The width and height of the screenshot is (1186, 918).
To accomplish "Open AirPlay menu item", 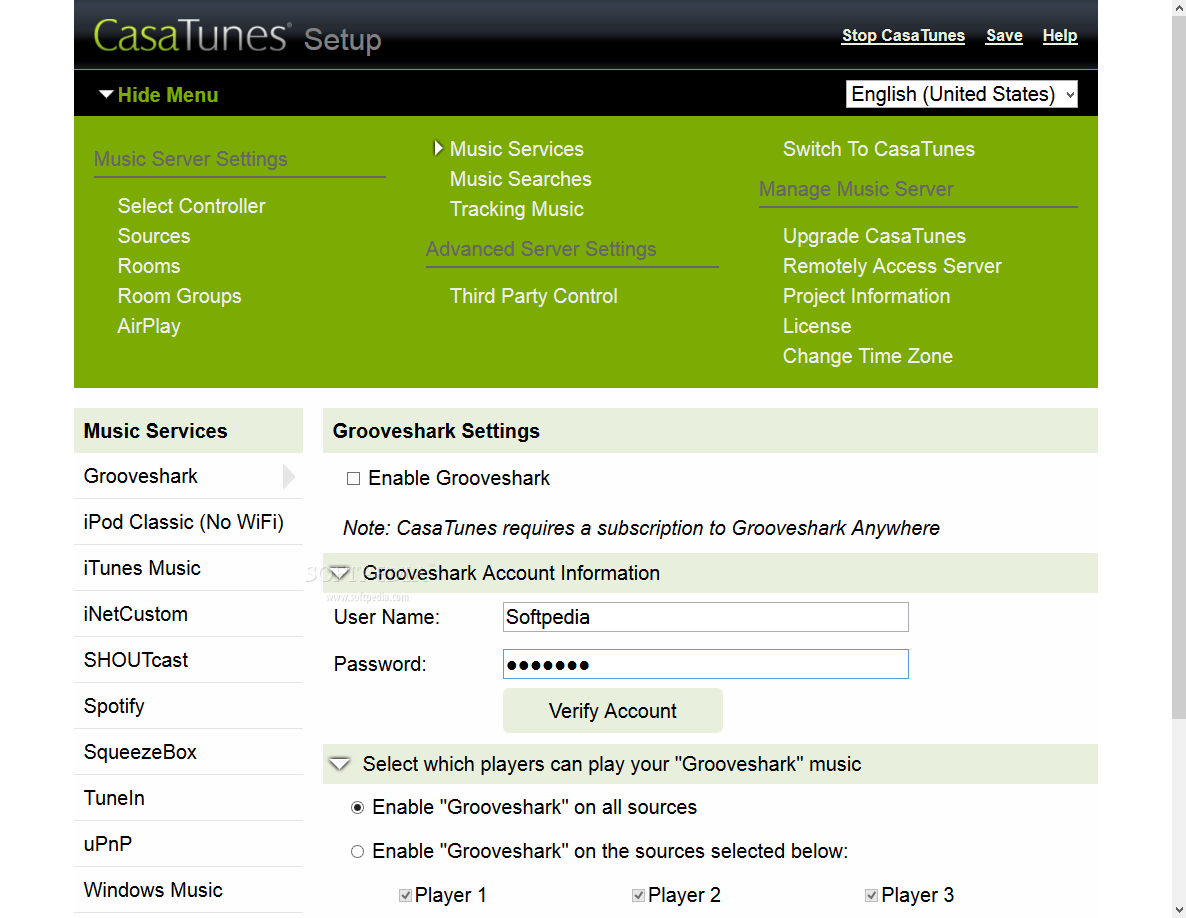I will (149, 326).
